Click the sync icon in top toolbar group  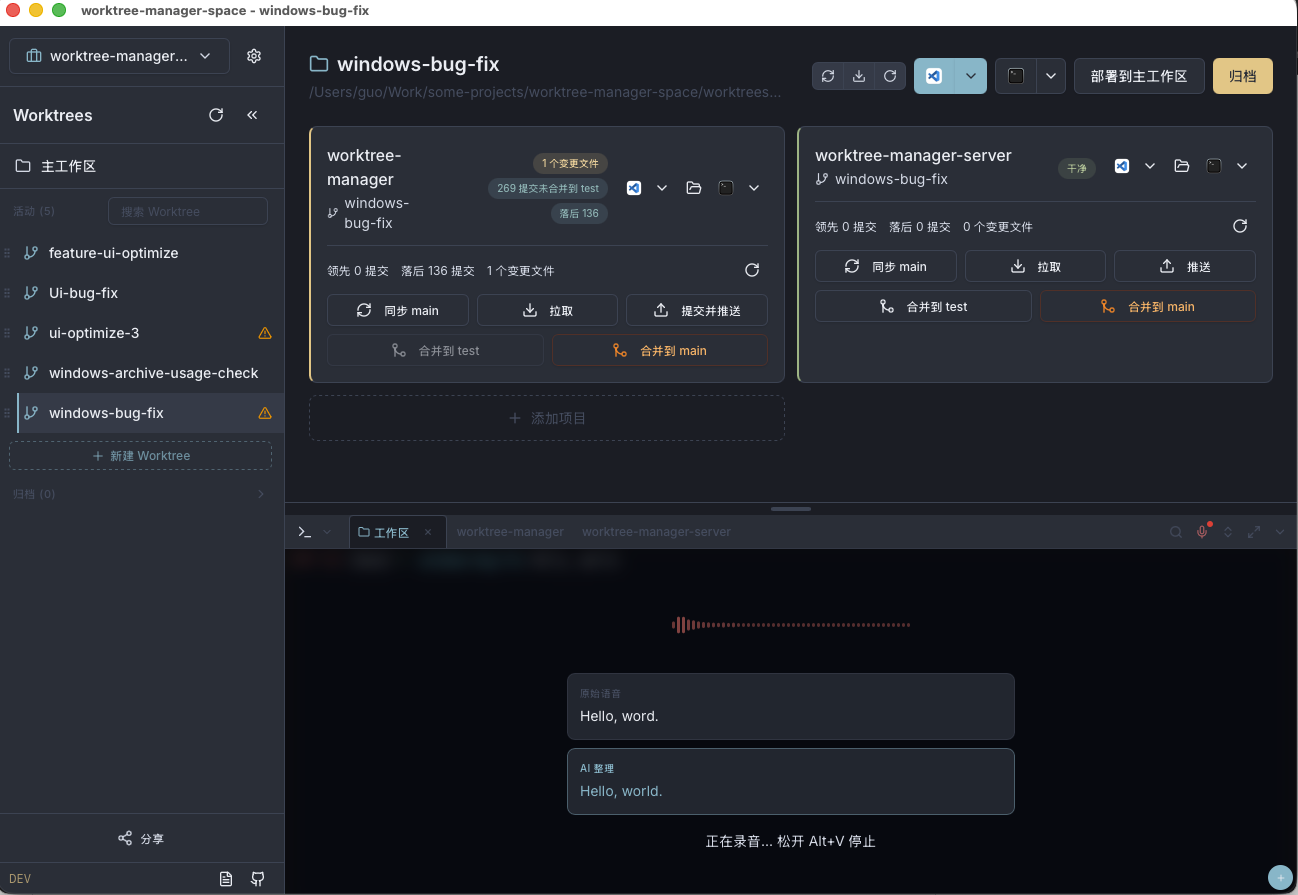coord(828,76)
